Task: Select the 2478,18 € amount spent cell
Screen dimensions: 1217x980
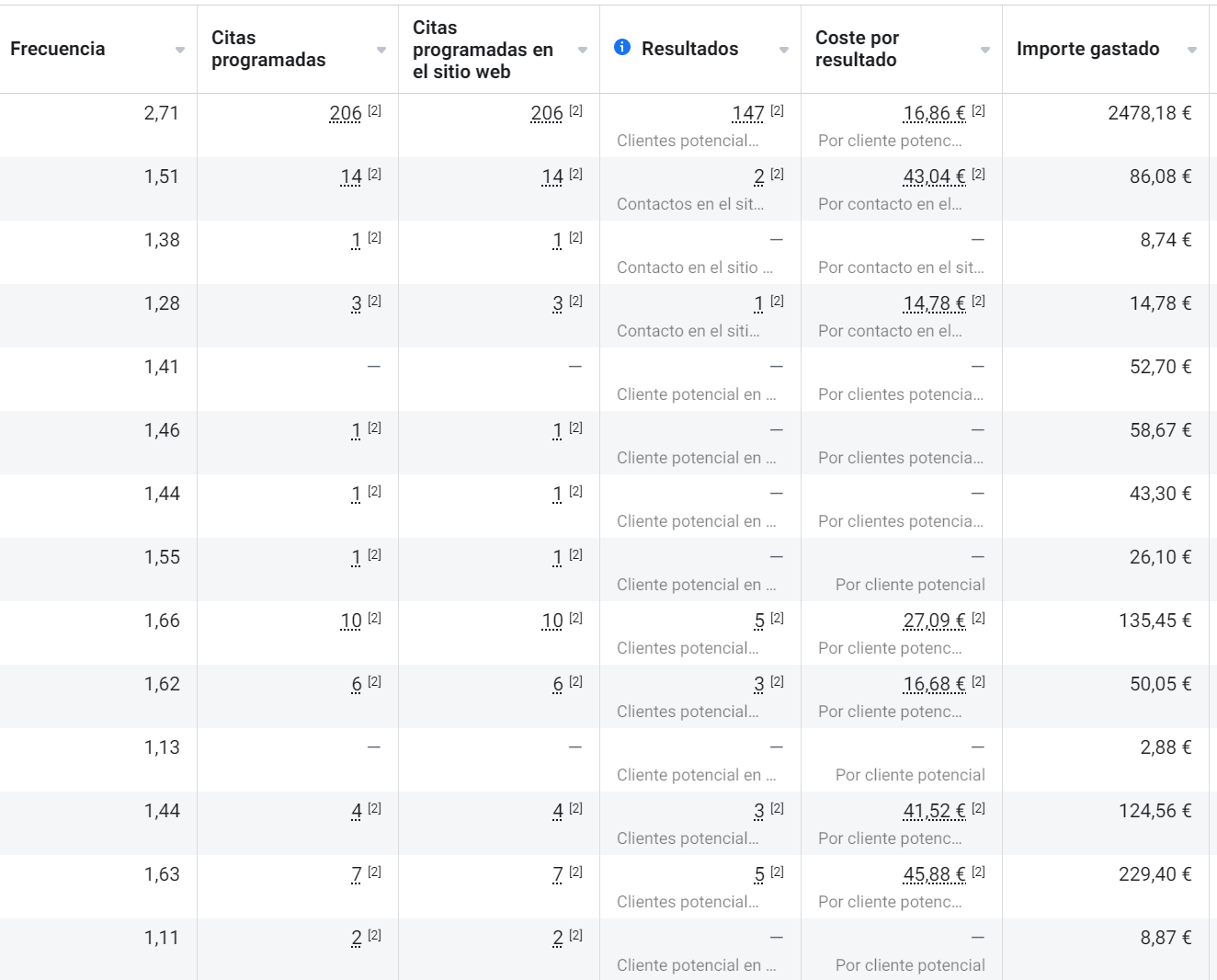Action: point(1149,113)
